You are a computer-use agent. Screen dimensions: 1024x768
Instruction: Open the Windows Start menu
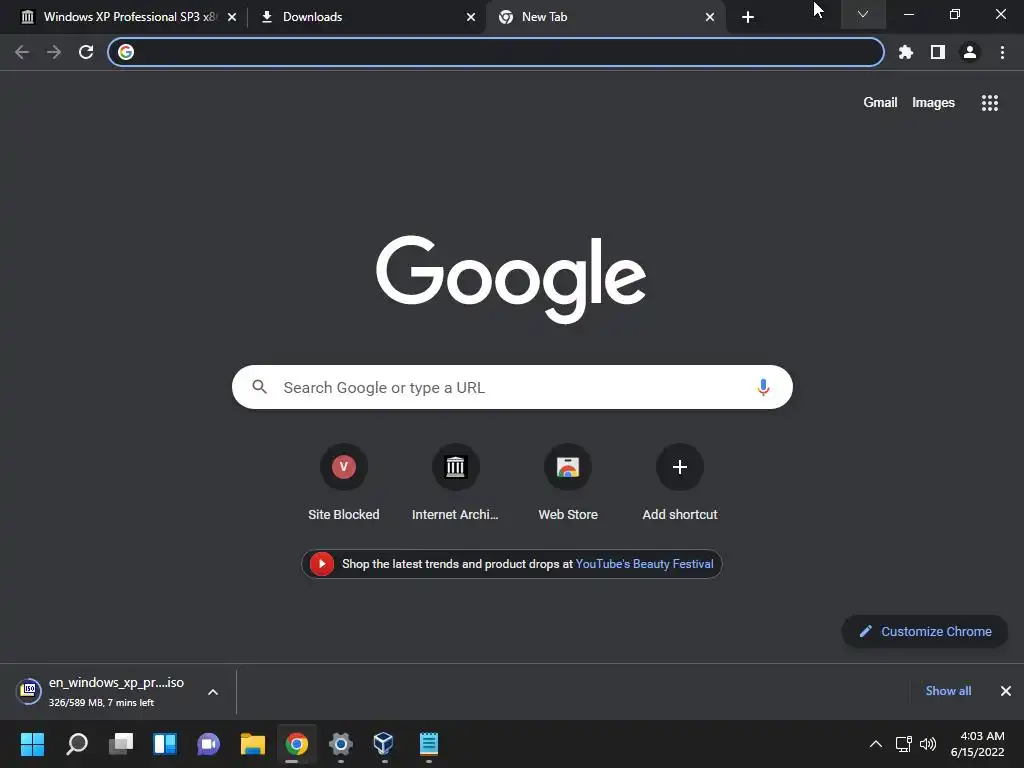[32, 744]
